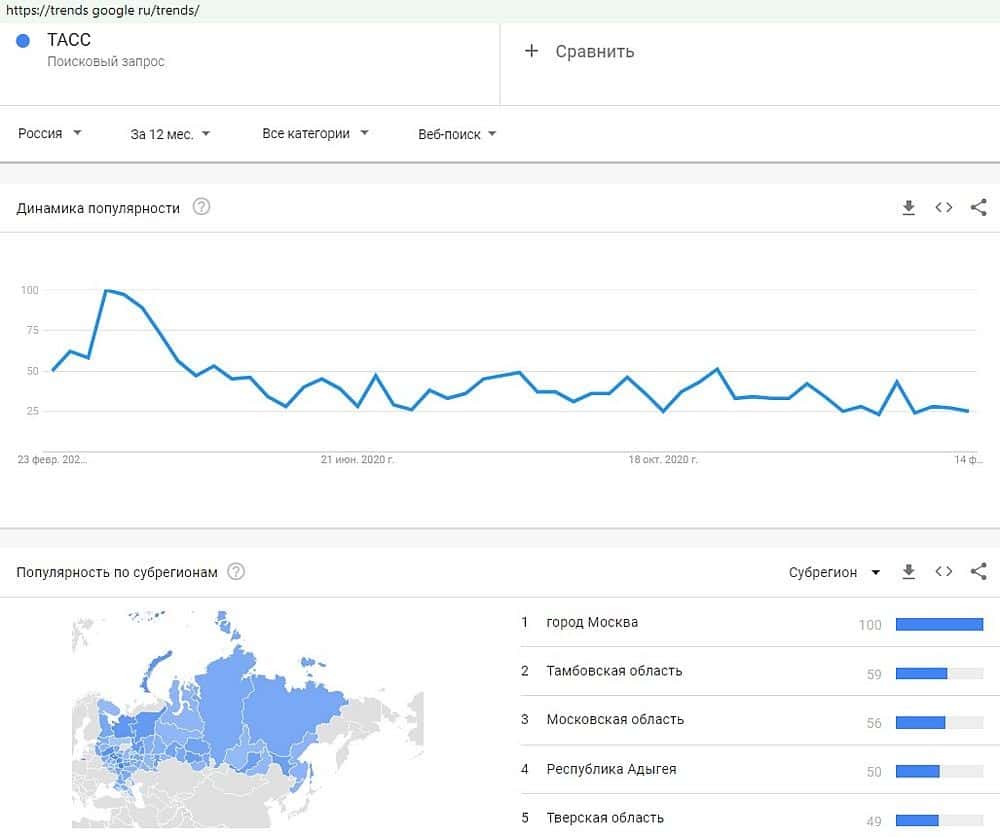
Task: Download the subregion popularity data
Action: (908, 572)
